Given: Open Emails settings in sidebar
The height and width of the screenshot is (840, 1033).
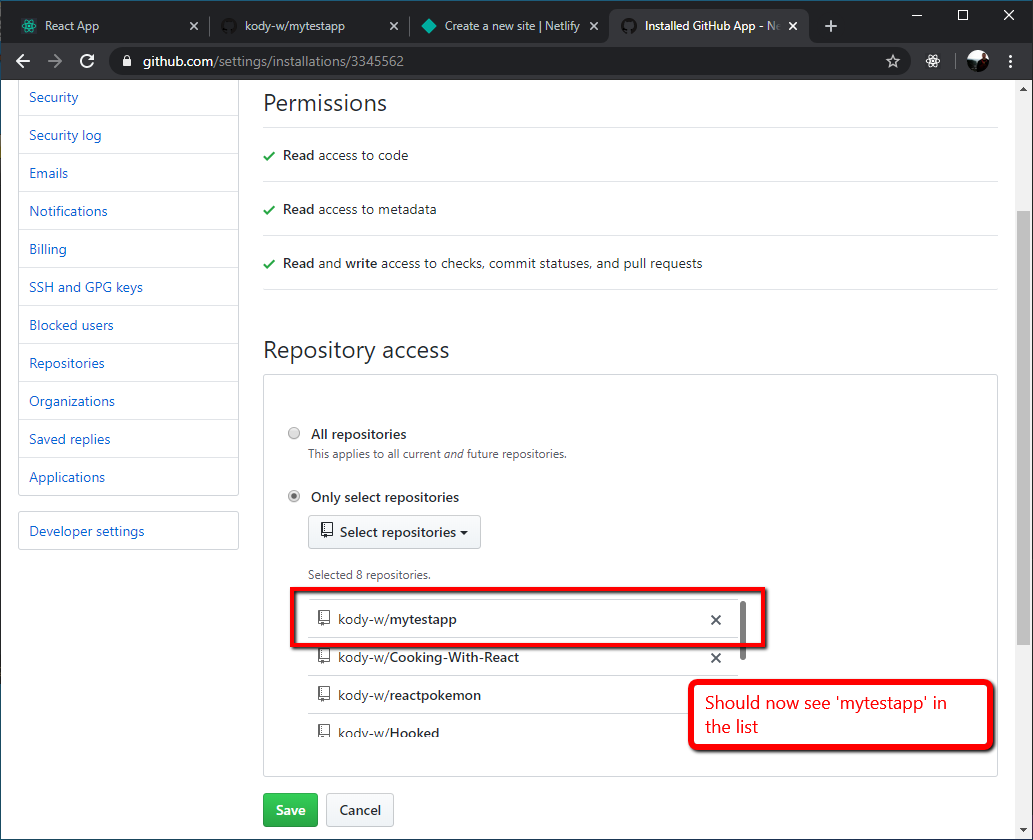Looking at the screenshot, I should pyautogui.click(x=49, y=173).
